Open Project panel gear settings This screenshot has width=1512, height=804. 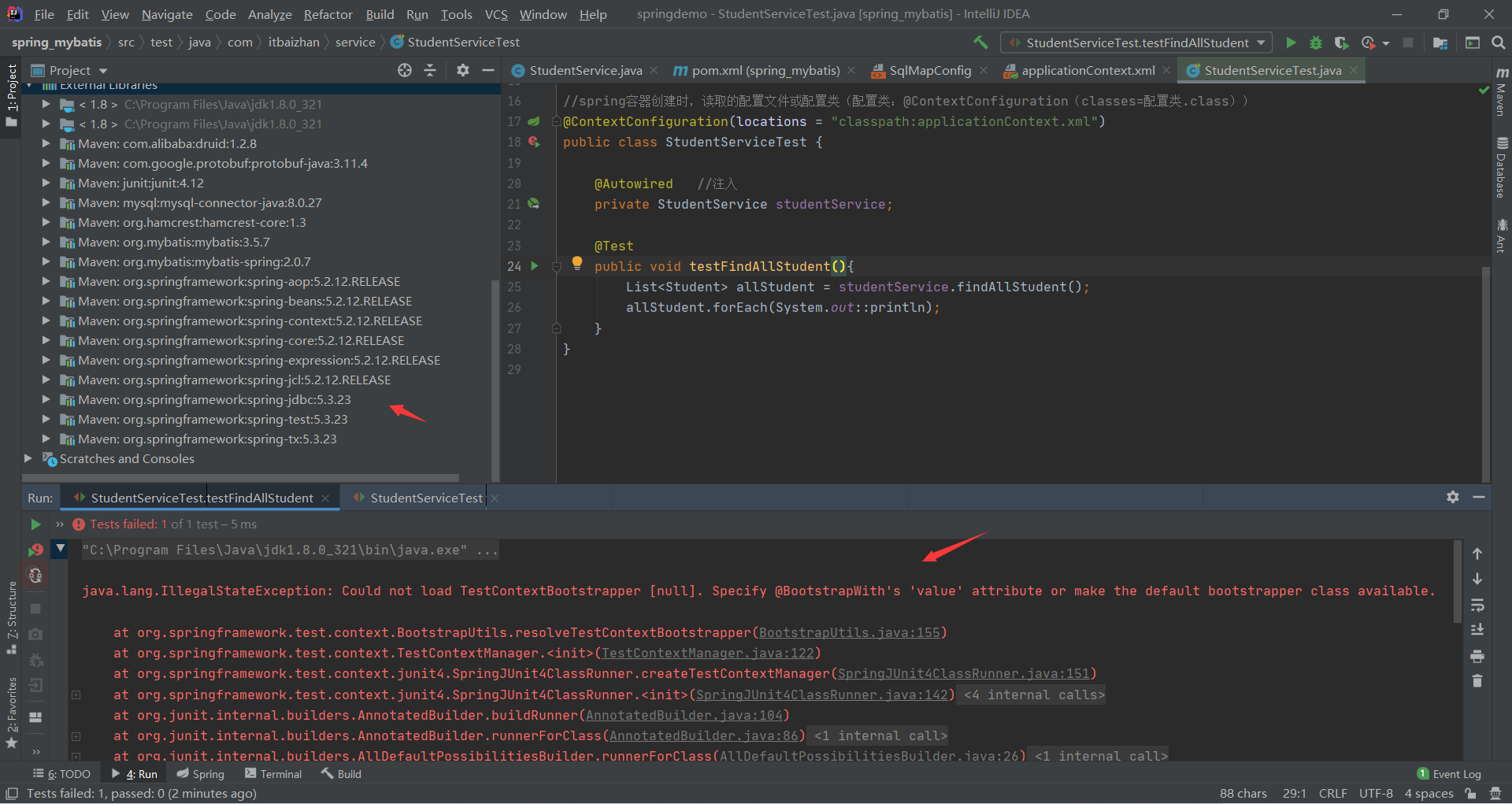pos(463,70)
